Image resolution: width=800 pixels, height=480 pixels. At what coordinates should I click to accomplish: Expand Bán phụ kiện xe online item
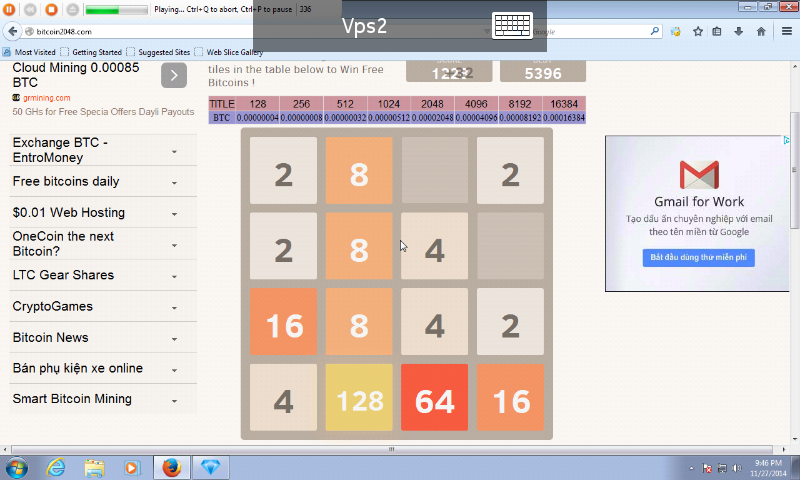[103, 368]
